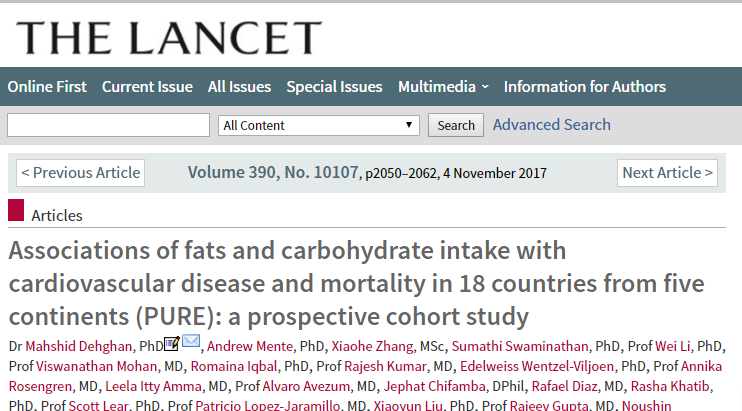
Task: Click The Lancet logo
Action: tap(169, 38)
